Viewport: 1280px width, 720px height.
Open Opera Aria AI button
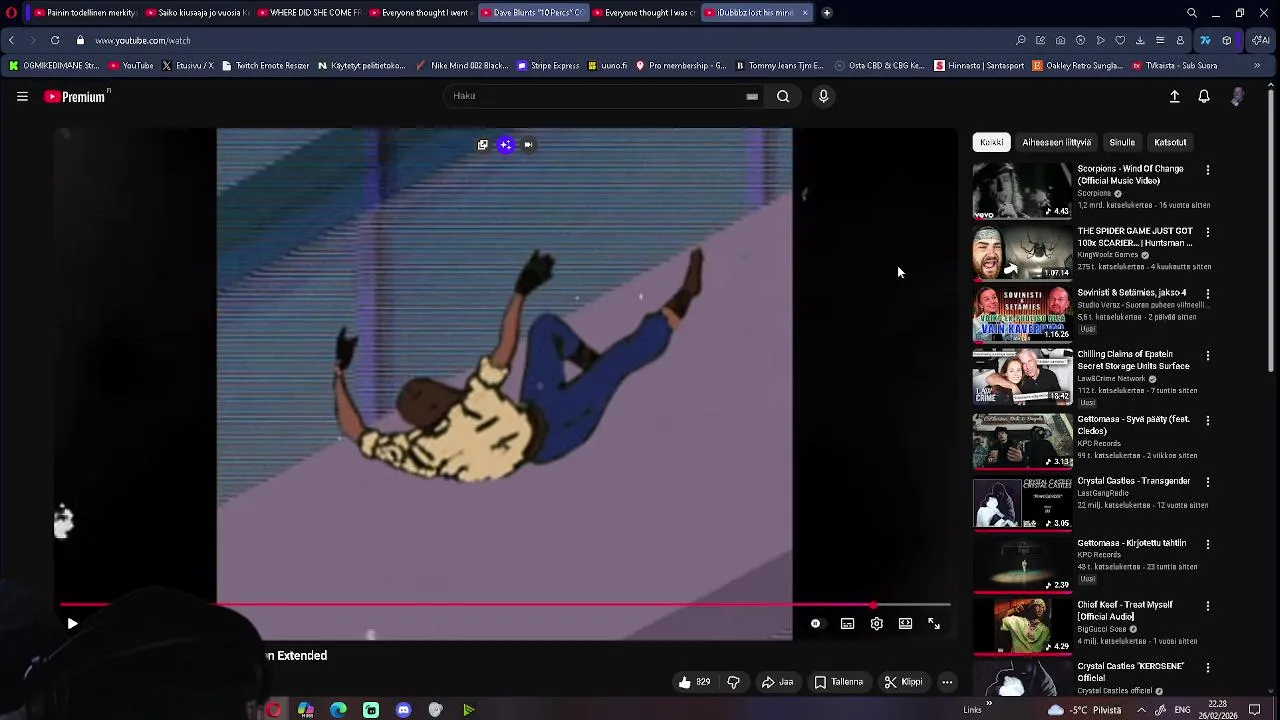[1261, 41]
